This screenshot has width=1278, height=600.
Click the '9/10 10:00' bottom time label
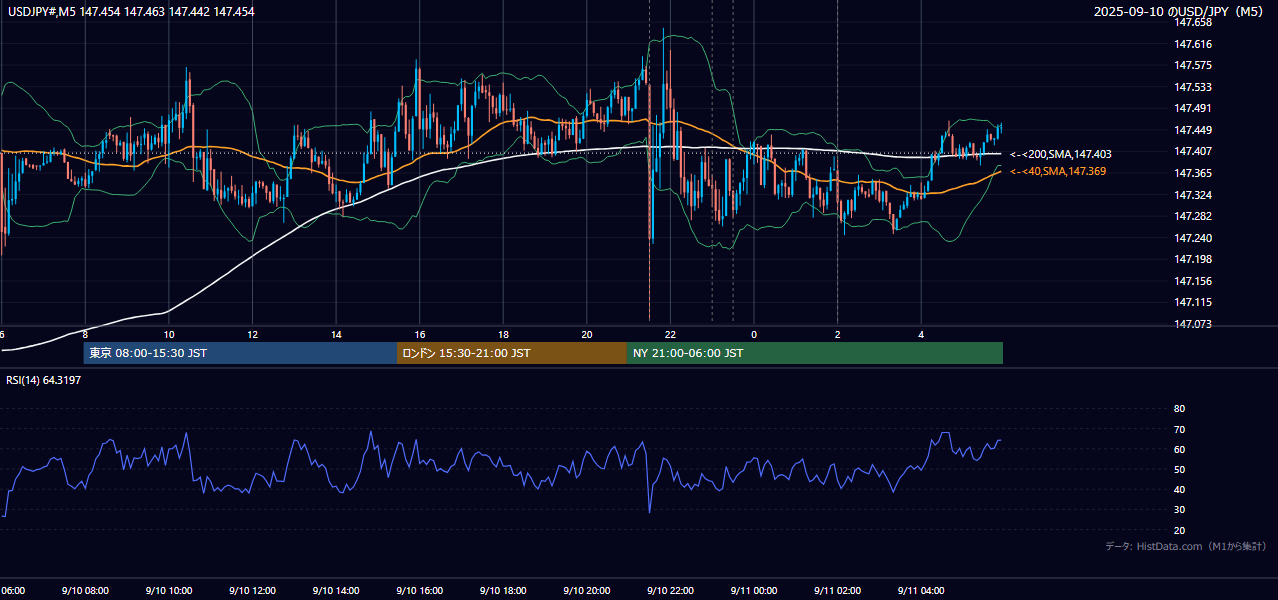coord(169,591)
